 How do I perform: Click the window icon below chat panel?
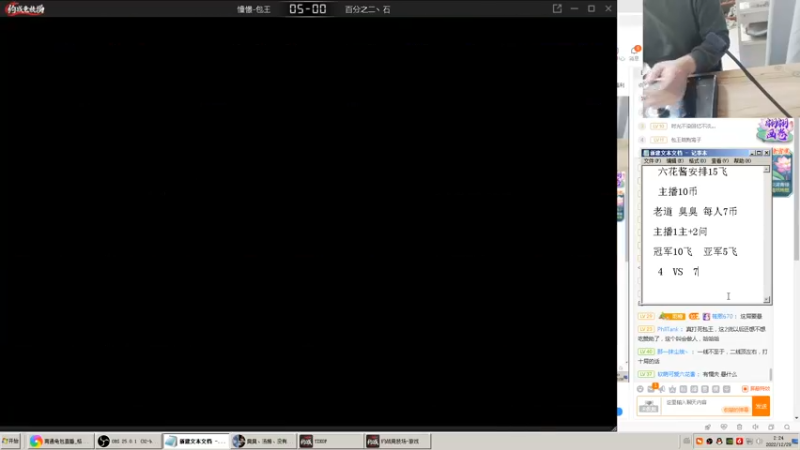[x=771, y=427]
